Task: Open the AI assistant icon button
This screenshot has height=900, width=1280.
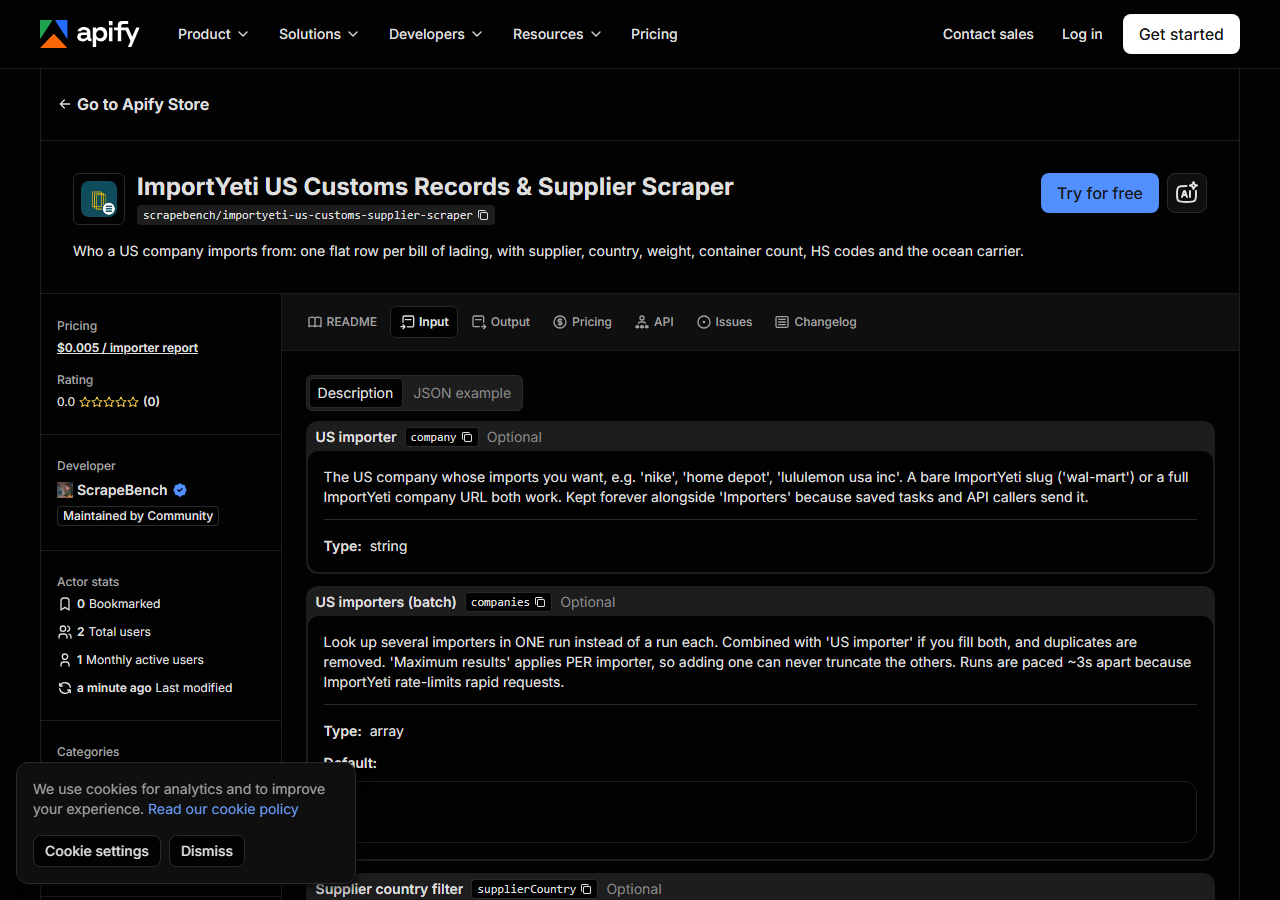Action: point(1187,193)
